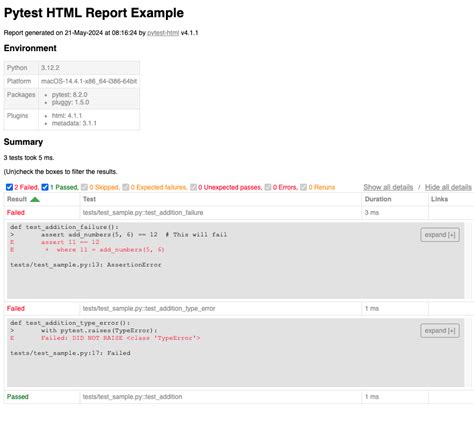Click the report generated date text
The height and width of the screenshot is (434, 474).
(101, 33)
